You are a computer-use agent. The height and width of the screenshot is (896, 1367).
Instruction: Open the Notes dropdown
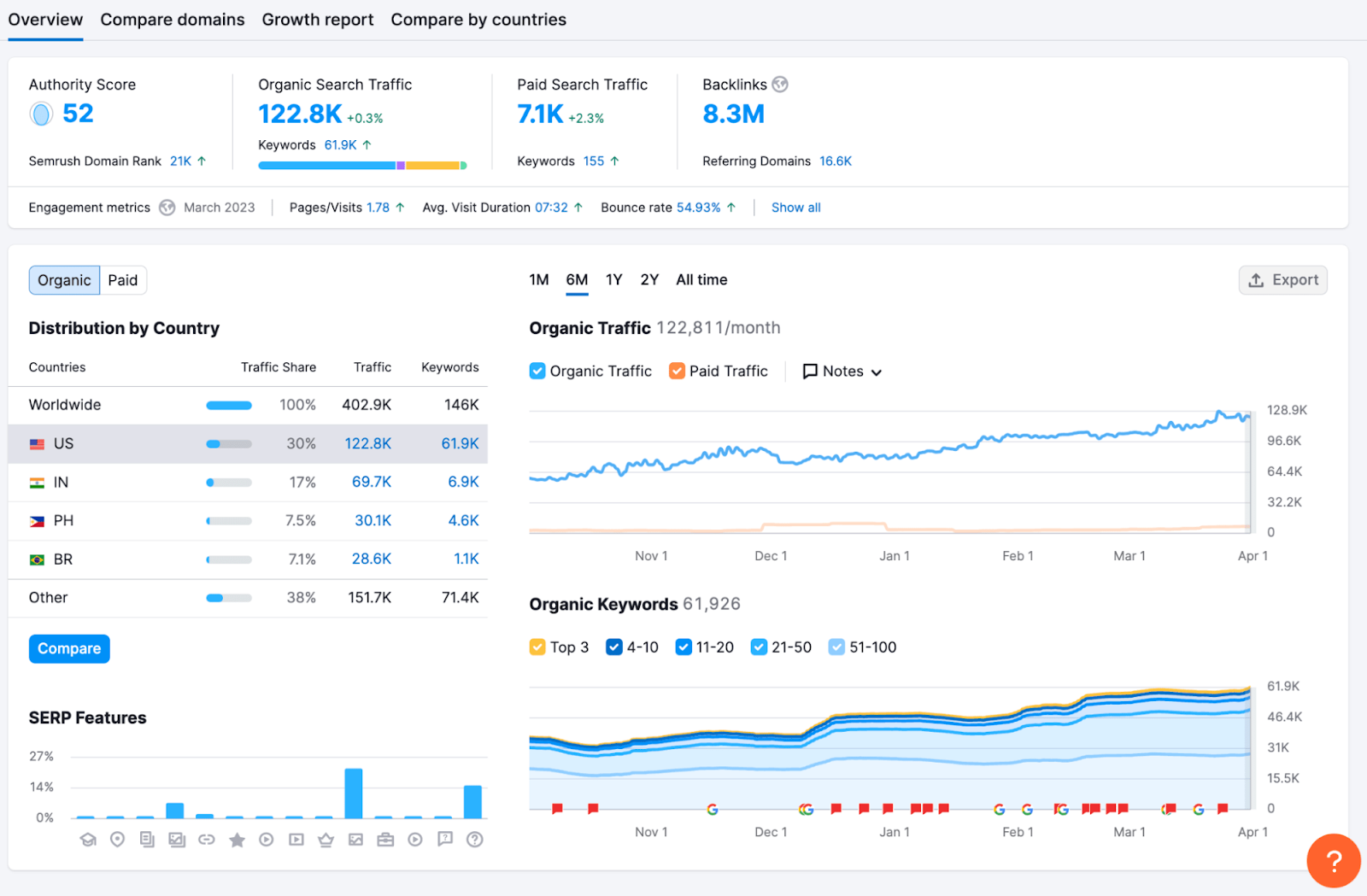(842, 372)
